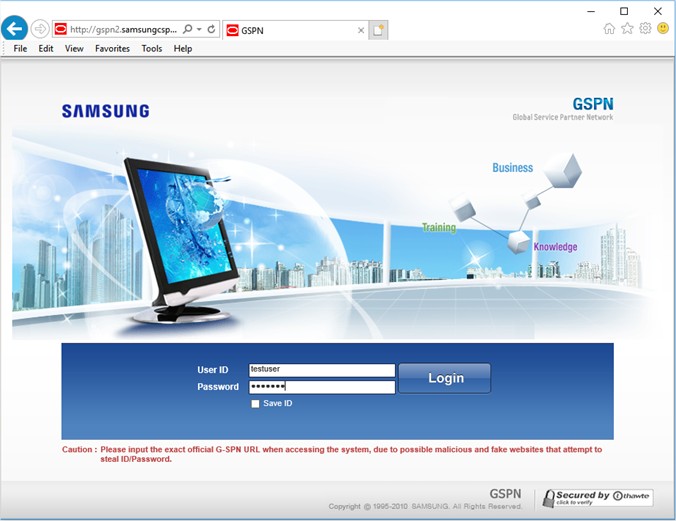The width and height of the screenshot is (676, 521).
Task: Click the Secured by thawte badge
Action: tap(598, 498)
